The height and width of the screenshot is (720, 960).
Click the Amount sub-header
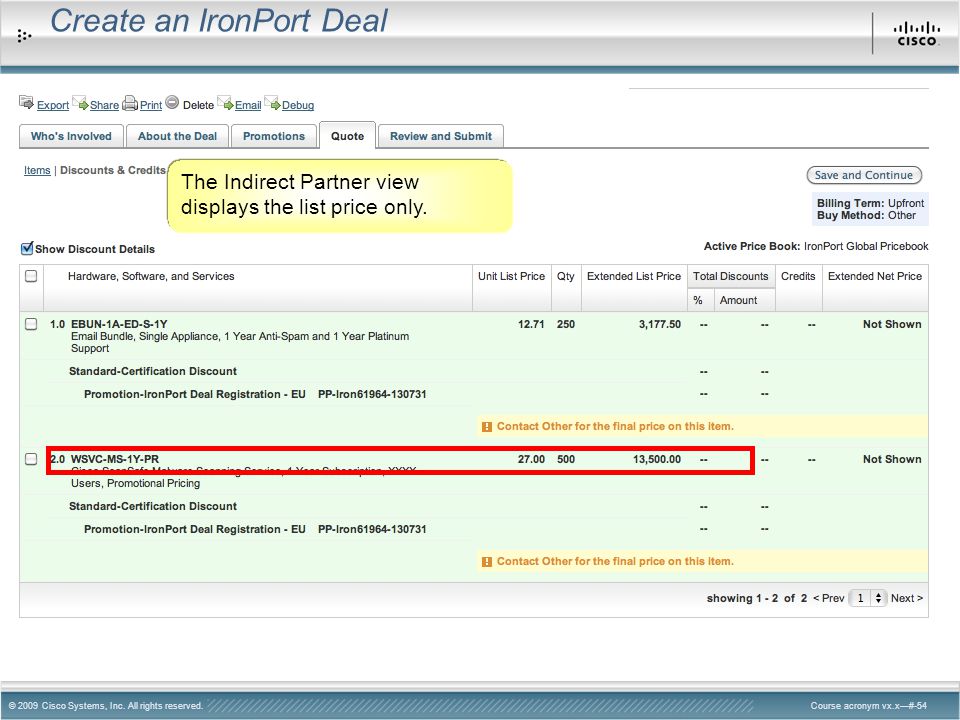point(738,300)
